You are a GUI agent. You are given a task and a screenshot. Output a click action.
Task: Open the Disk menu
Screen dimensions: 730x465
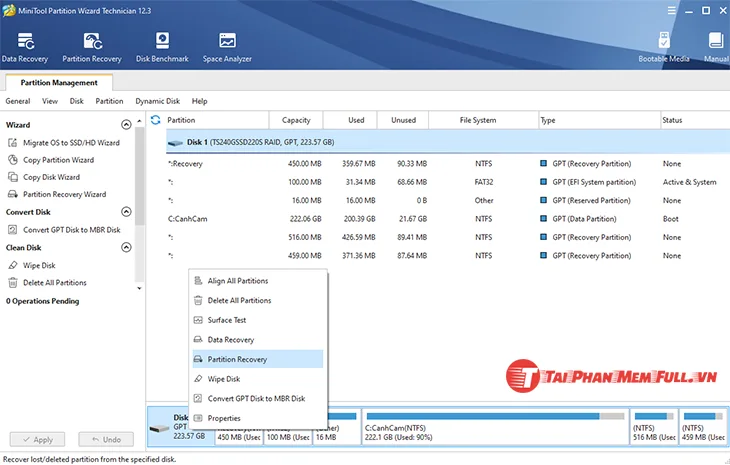pos(76,101)
